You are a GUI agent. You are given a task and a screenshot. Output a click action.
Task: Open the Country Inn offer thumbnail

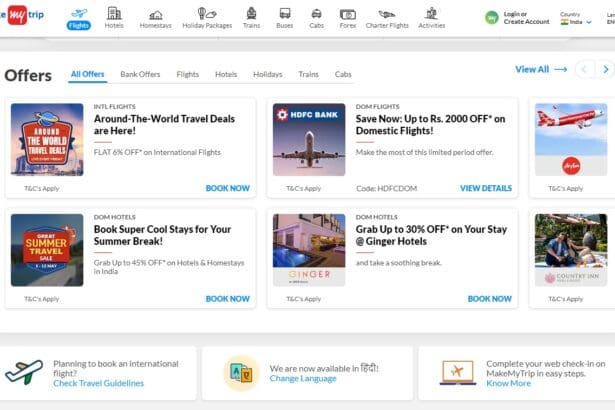click(x=571, y=250)
